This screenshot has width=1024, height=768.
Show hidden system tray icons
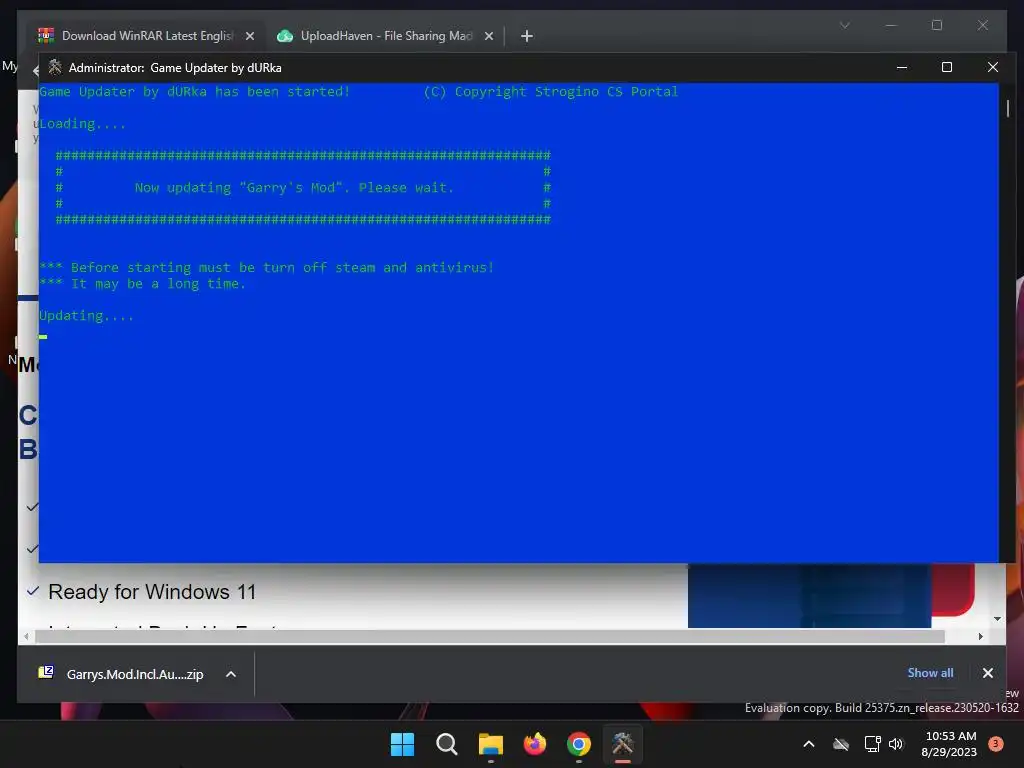click(x=808, y=744)
